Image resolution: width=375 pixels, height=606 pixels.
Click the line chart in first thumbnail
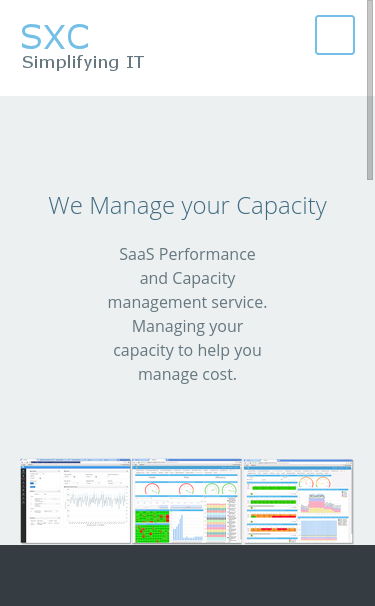[x=97, y=506]
